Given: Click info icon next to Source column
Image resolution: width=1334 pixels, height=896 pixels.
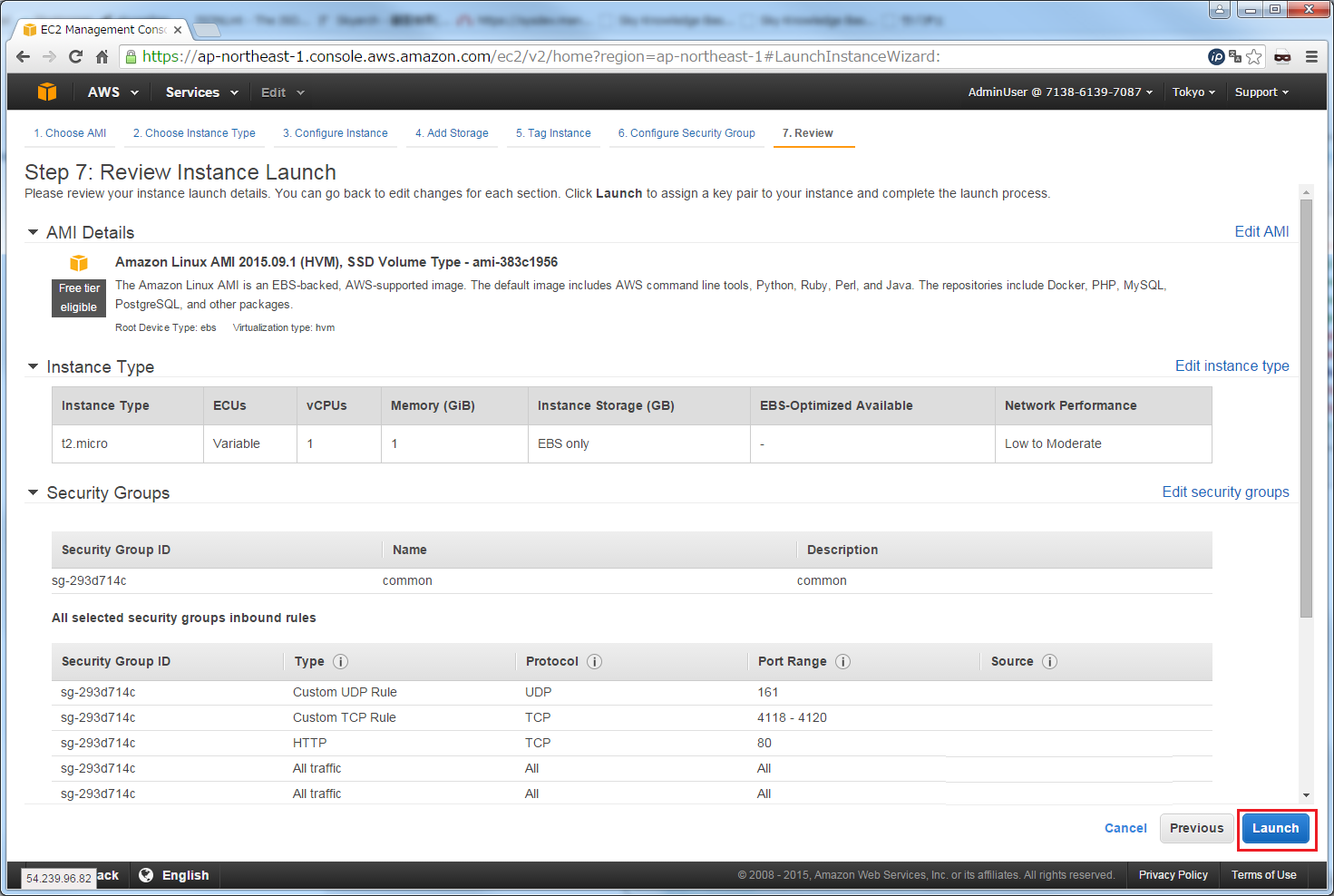Looking at the screenshot, I should click(1049, 661).
